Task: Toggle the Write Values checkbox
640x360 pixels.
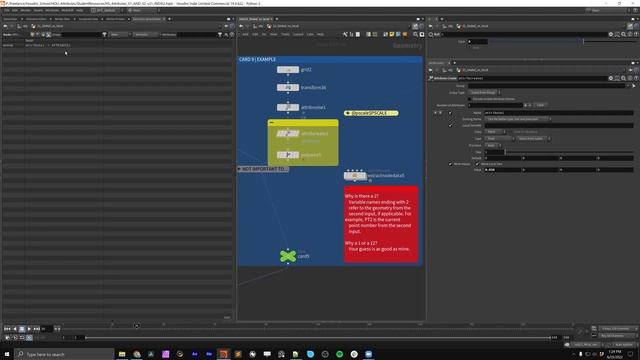Action: tap(450, 164)
